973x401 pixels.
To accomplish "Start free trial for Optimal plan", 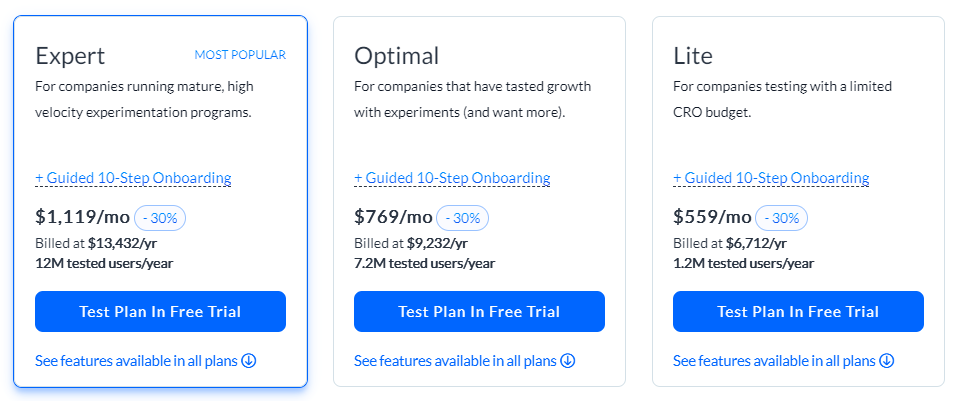I will pyautogui.click(x=479, y=311).
